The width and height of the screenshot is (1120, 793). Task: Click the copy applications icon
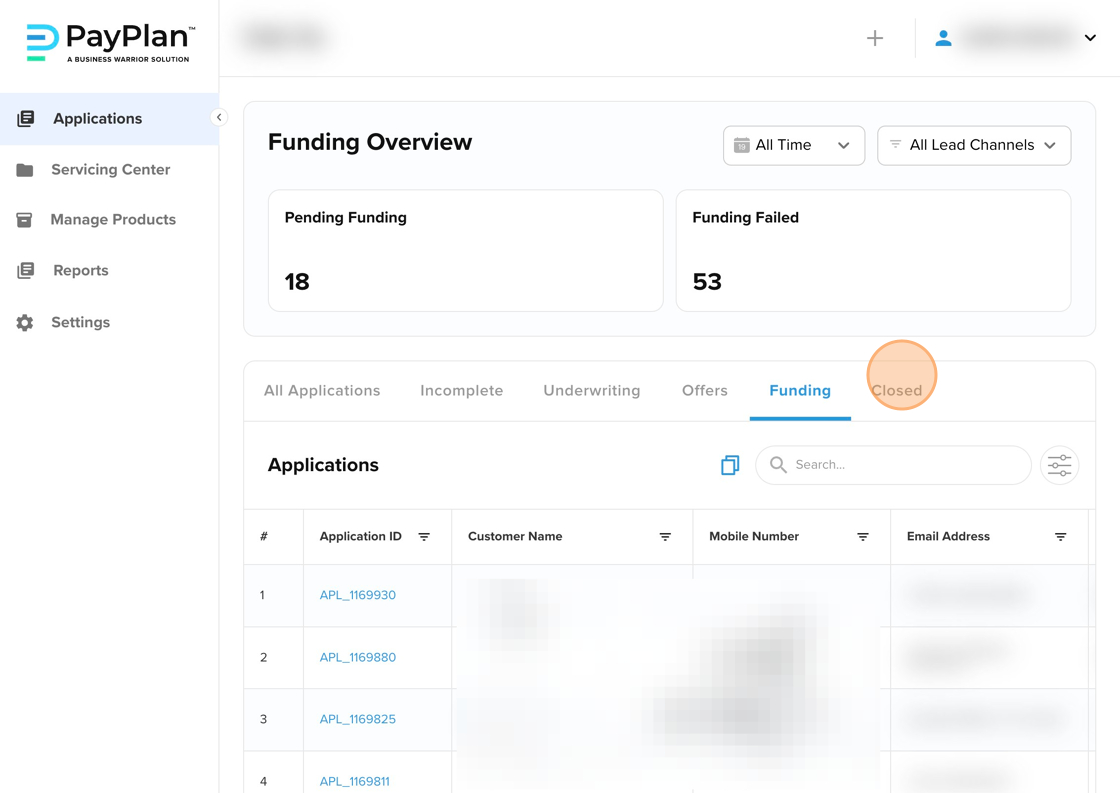[x=730, y=465]
